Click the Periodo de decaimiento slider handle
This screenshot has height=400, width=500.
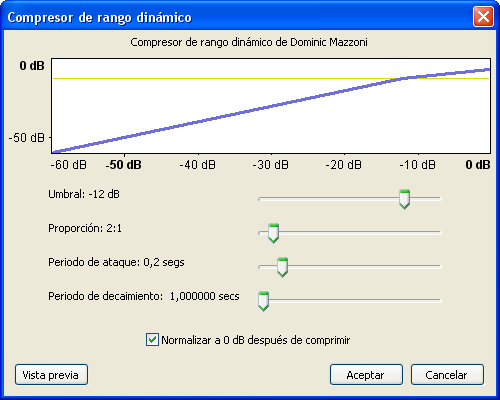click(263, 301)
